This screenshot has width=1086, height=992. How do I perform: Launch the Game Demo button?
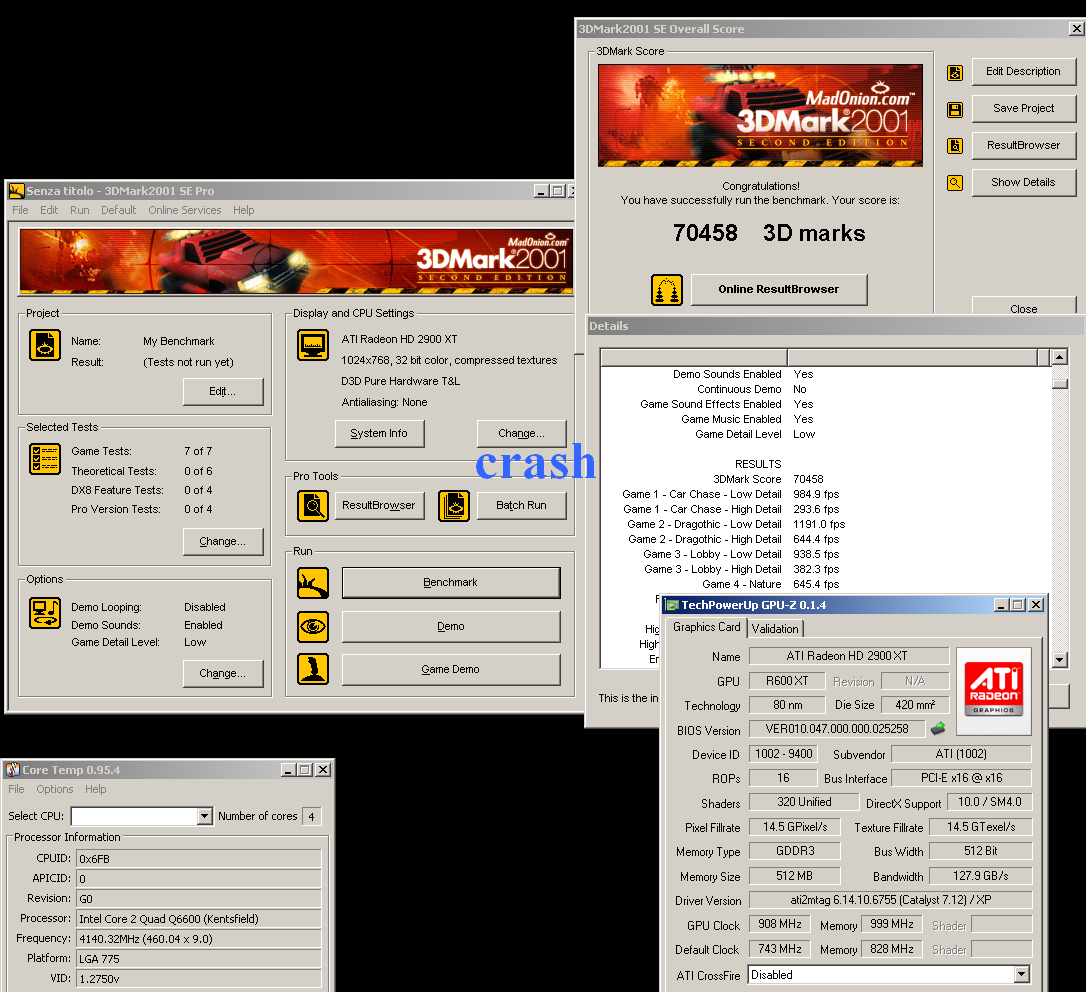point(451,669)
